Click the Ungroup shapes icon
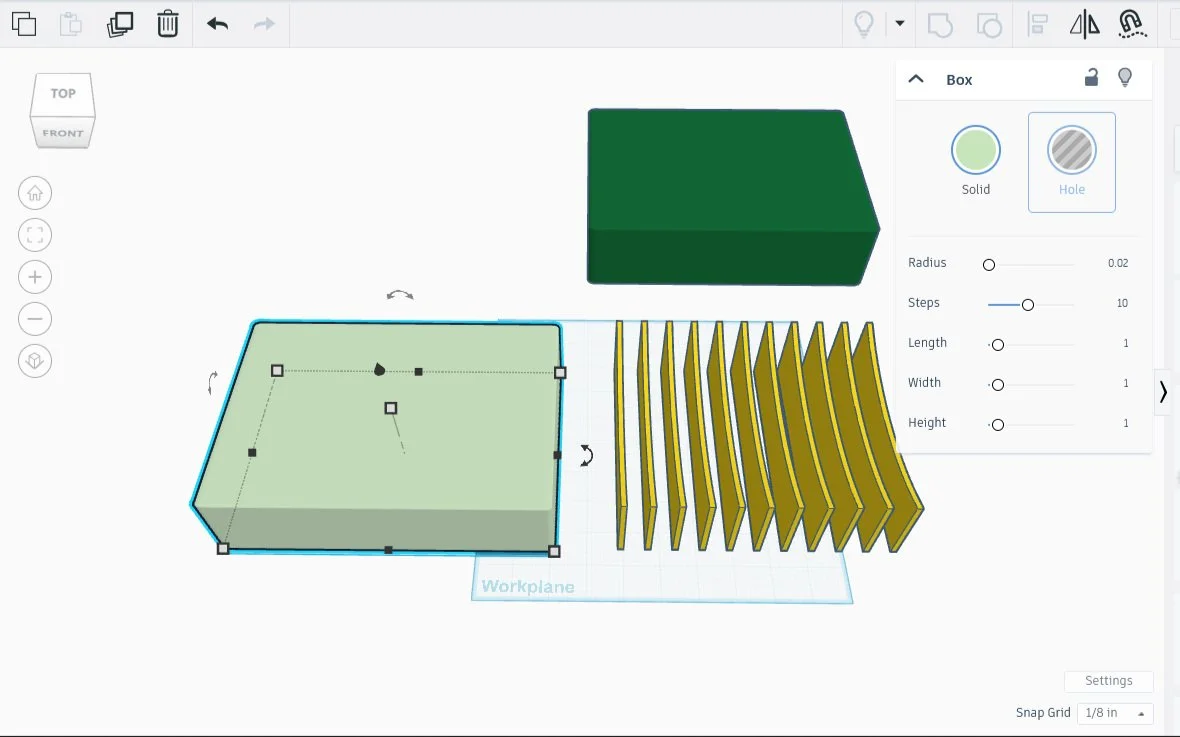Image resolution: width=1180 pixels, height=737 pixels. pos(989,25)
